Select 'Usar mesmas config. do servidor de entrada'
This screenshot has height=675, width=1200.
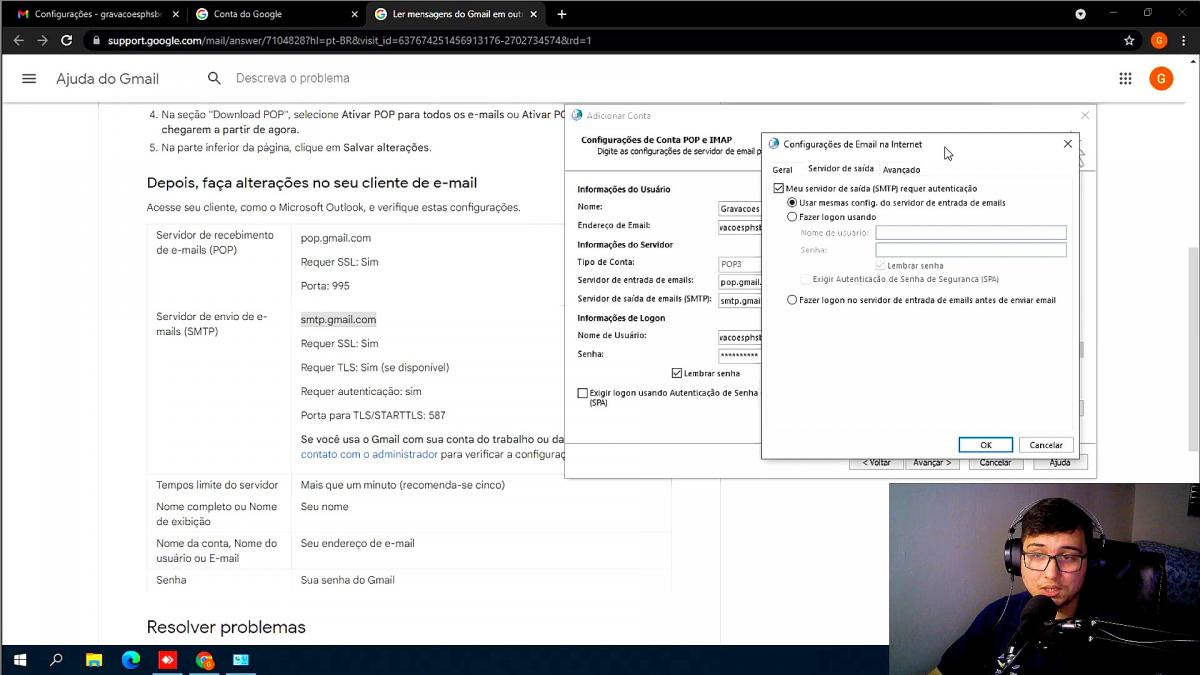pos(793,203)
